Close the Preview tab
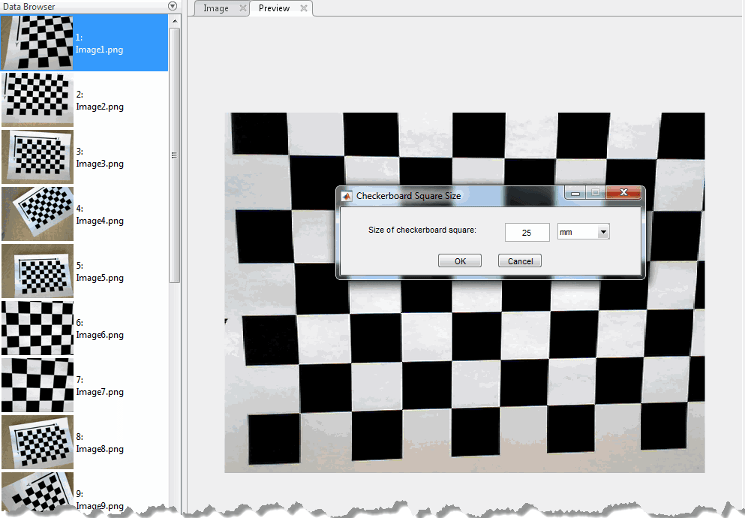The width and height of the screenshot is (745, 518). 304,8
